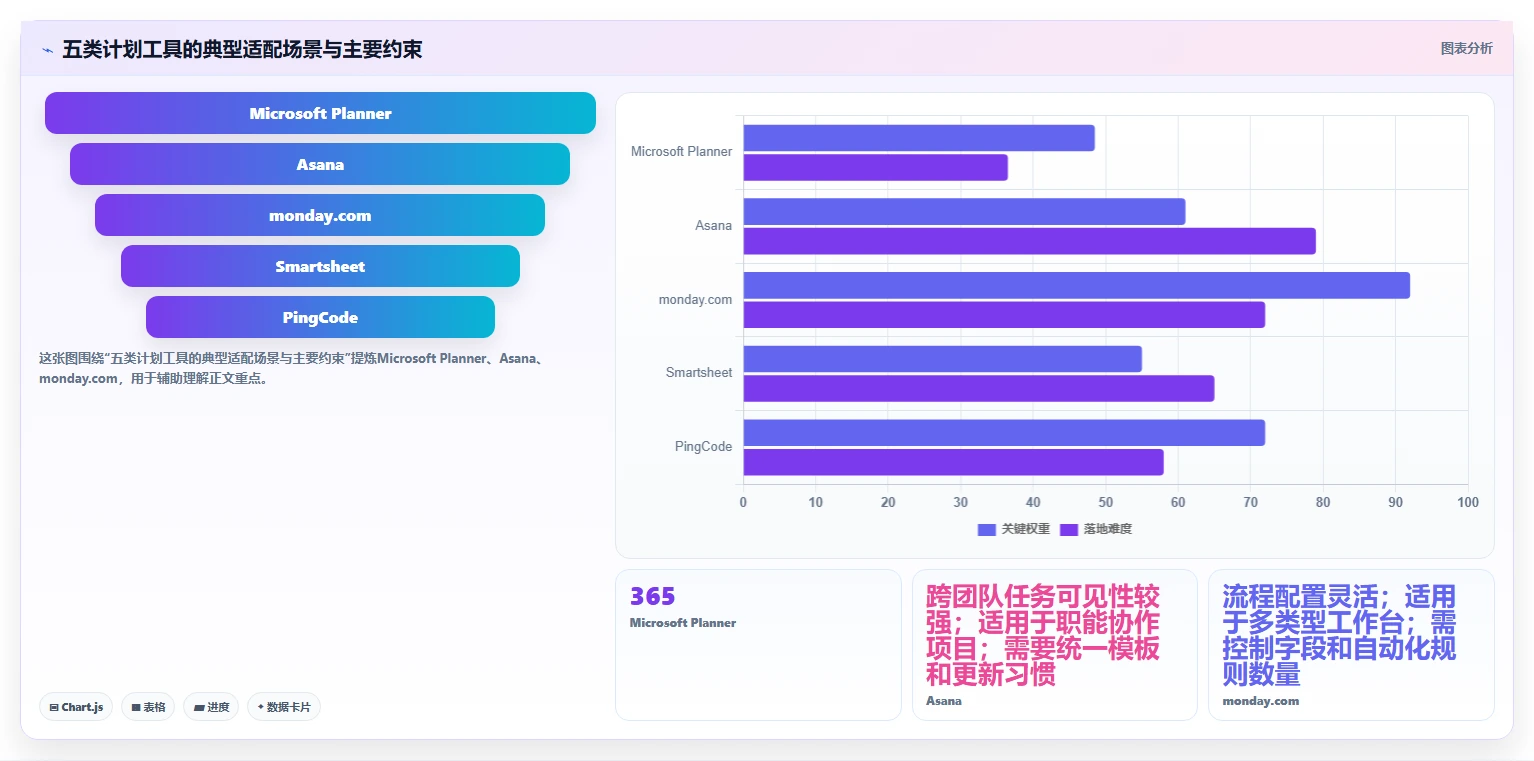Click Microsoft Planner 落地难度 chart bar
1534x761 pixels.
coord(875,167)
